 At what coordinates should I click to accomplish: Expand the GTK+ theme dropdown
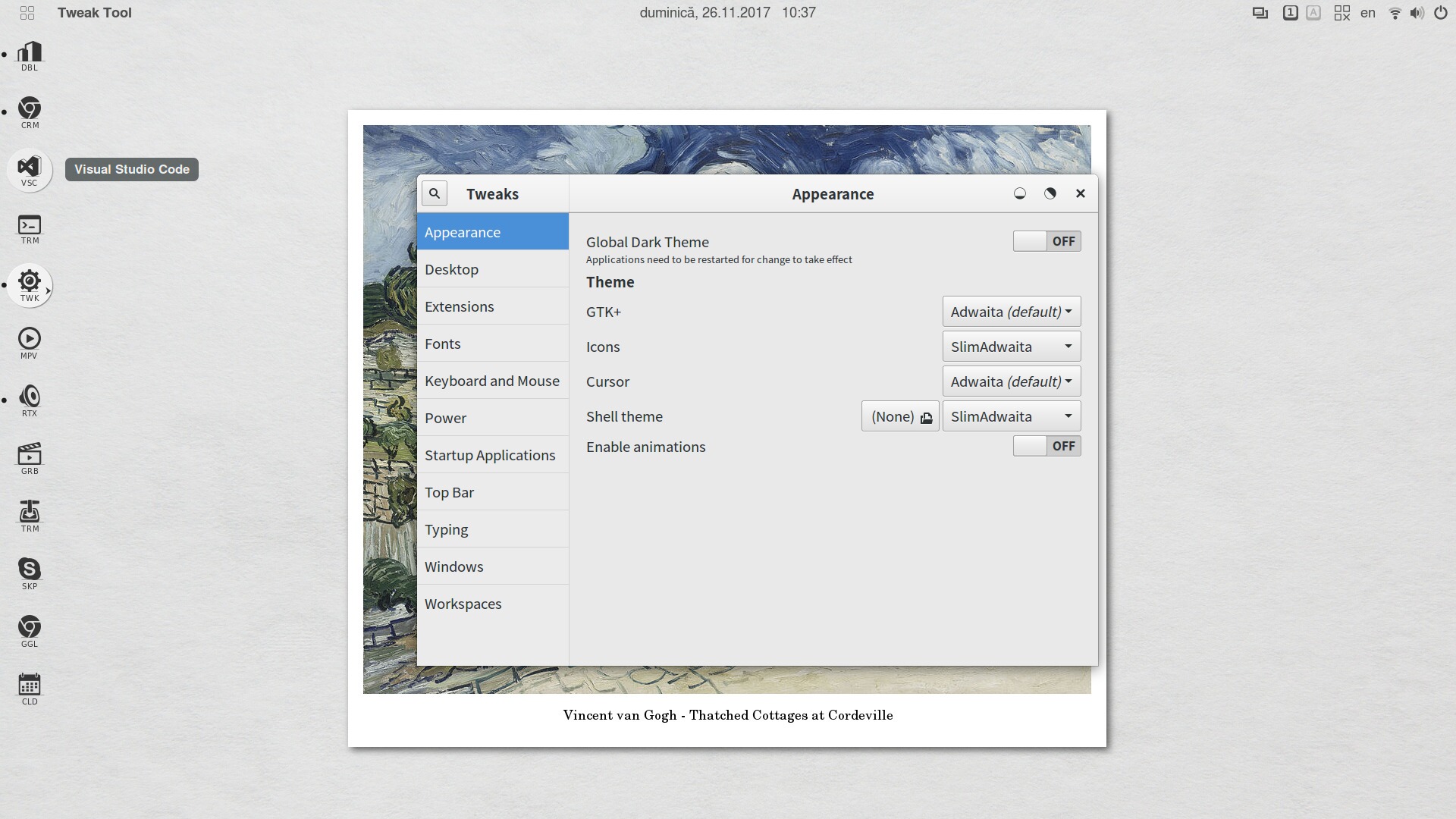(x=1011, y=312)
